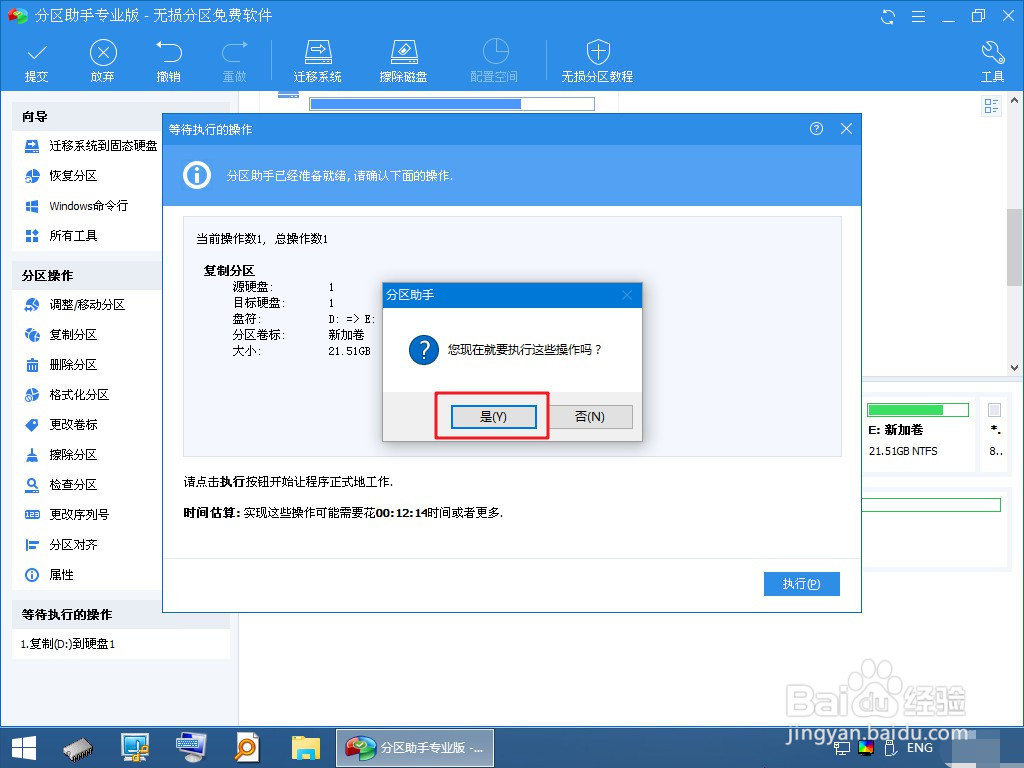Viewport: 1024px width, 768px height.
Task: Choose 复制分区 operation in sidebar
Action: pos(61,334)
